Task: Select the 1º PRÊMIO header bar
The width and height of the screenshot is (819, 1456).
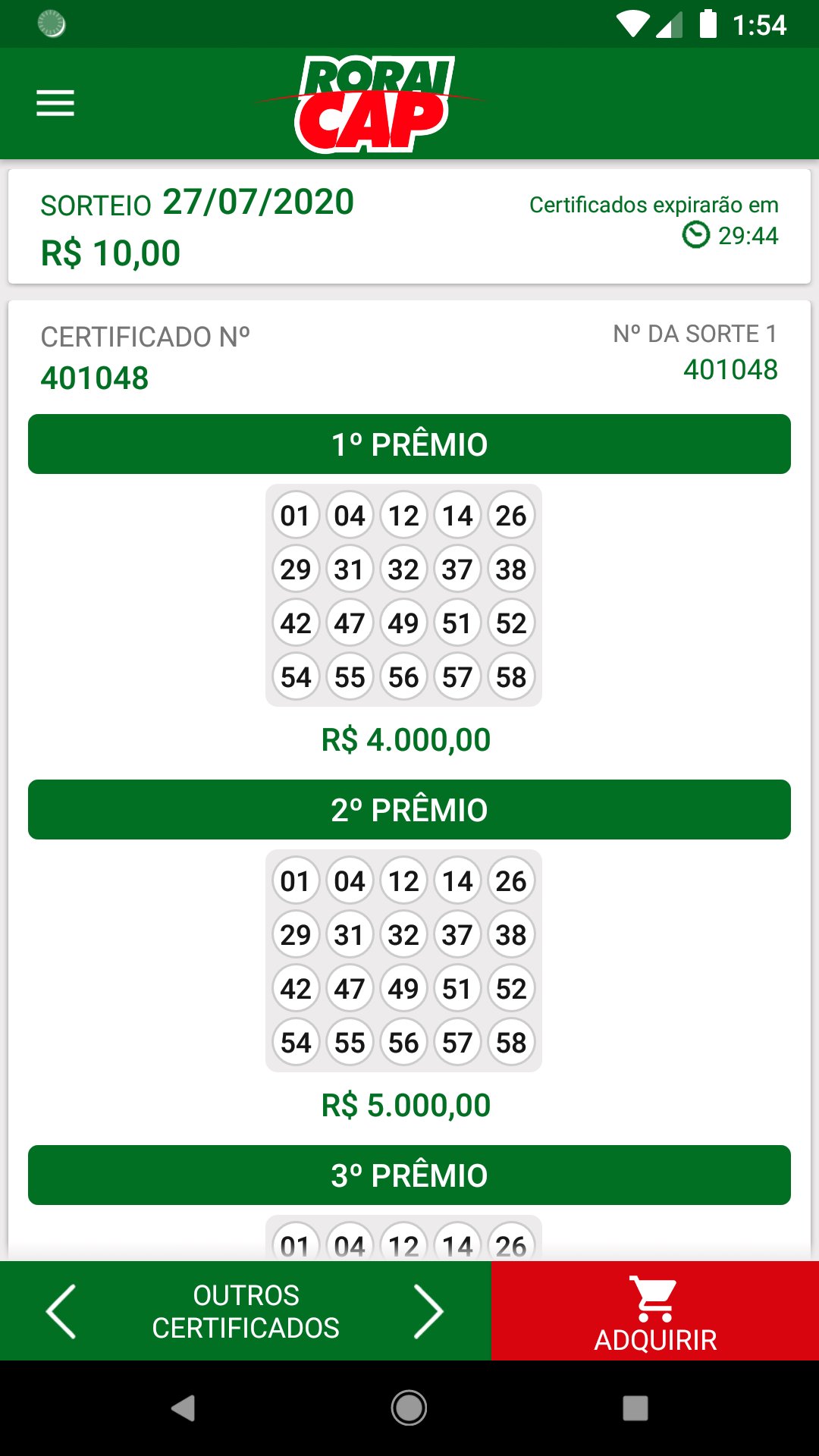Action: (409, 444)
